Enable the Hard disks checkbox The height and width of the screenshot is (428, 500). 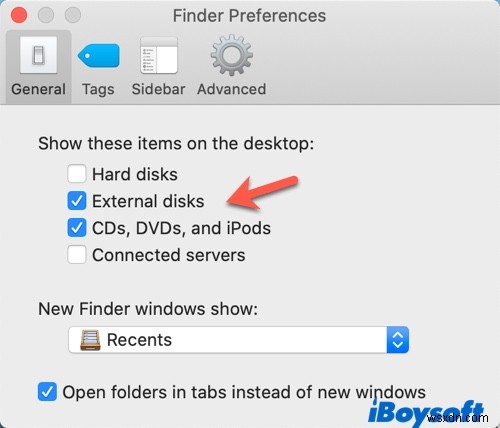(x=77, y=174)
